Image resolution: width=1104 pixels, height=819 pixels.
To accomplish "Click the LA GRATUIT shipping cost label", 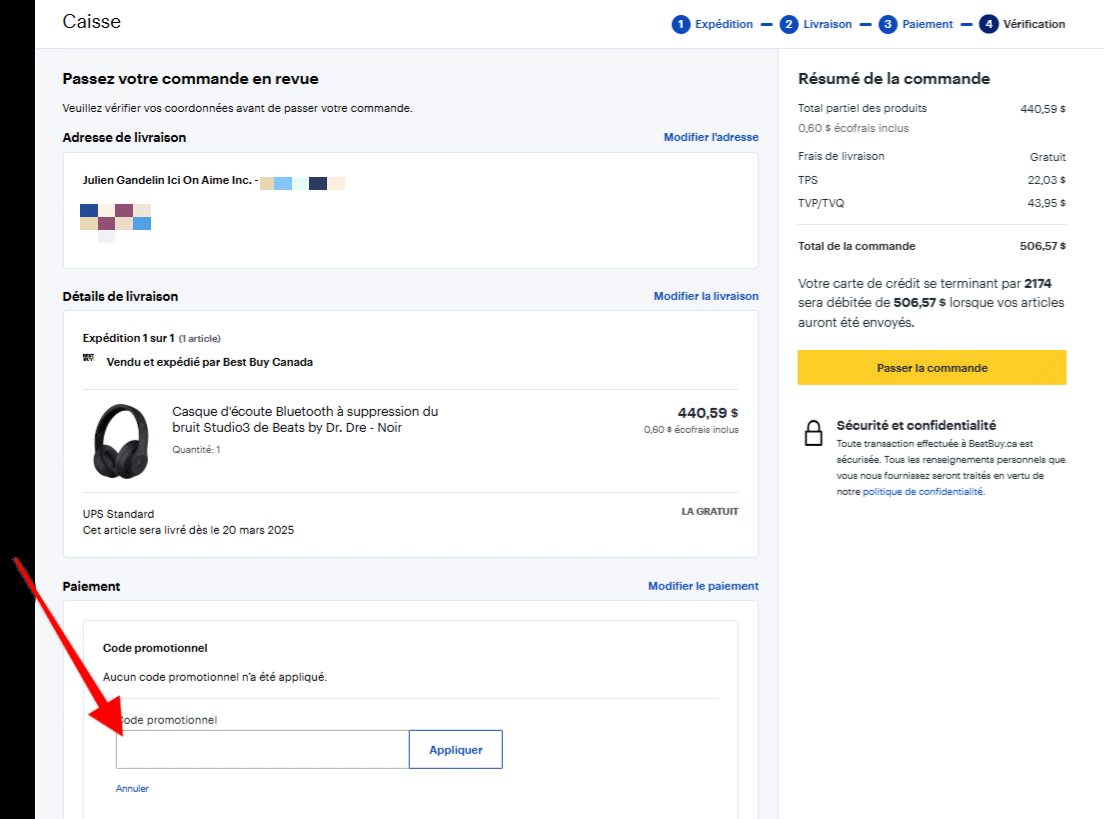I will pyautogui.click(x=710, y=511).
